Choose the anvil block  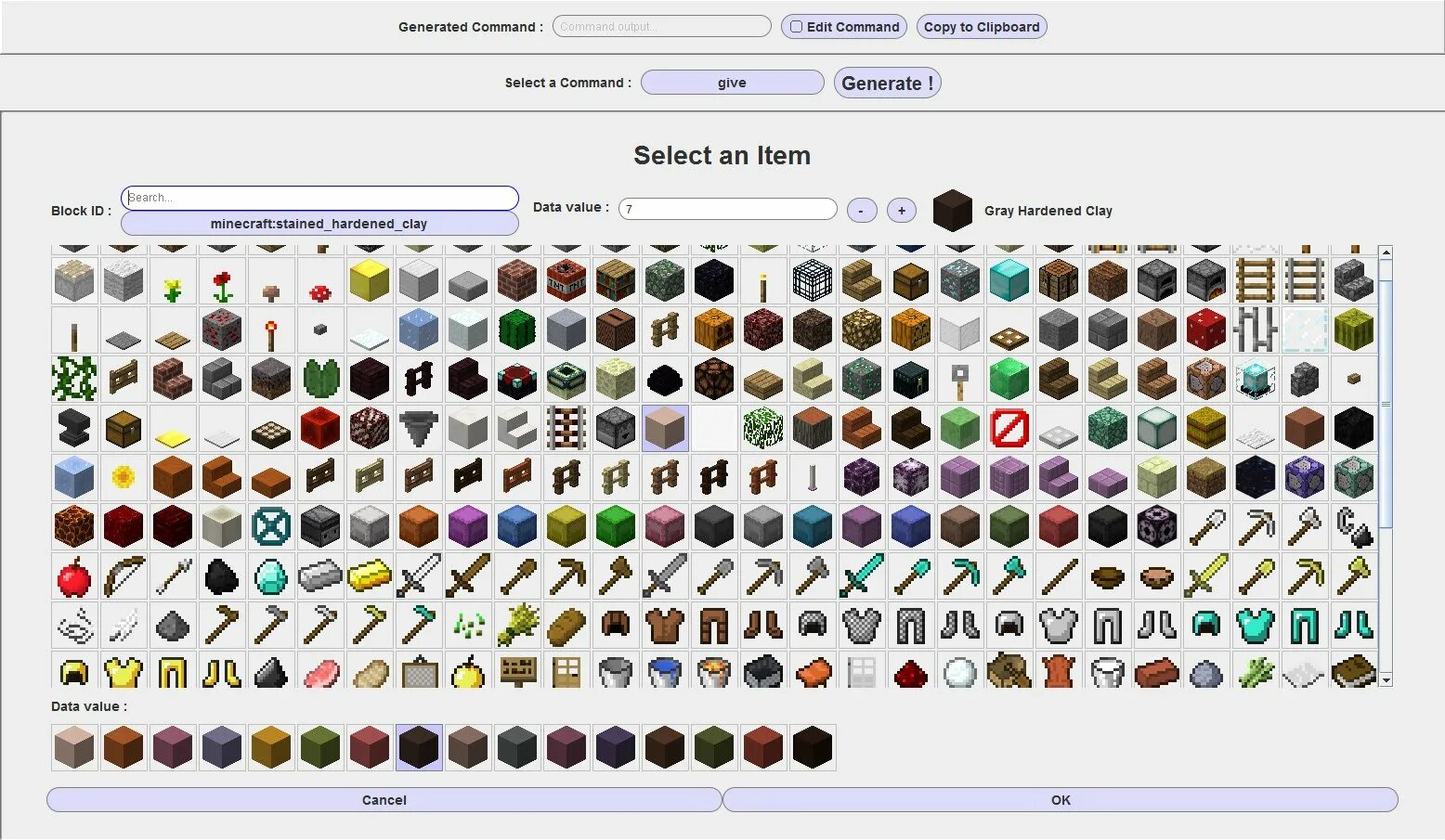click(x=74, y=428)
